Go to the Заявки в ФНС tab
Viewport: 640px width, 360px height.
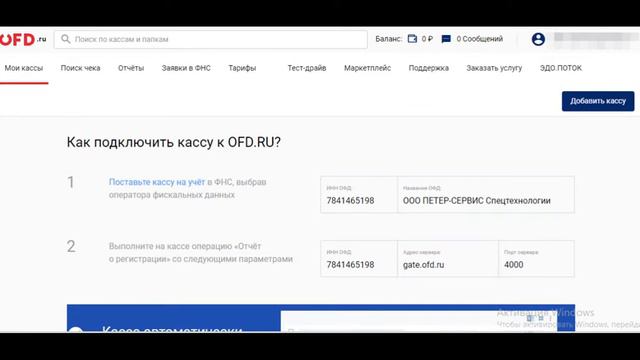coord(186,68)
